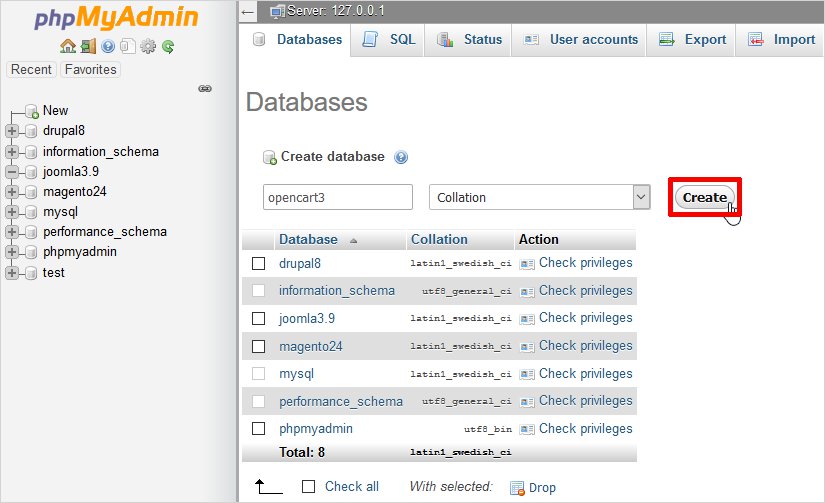
Task: Select the magento24 row checkbox
Action: [259, 346]
